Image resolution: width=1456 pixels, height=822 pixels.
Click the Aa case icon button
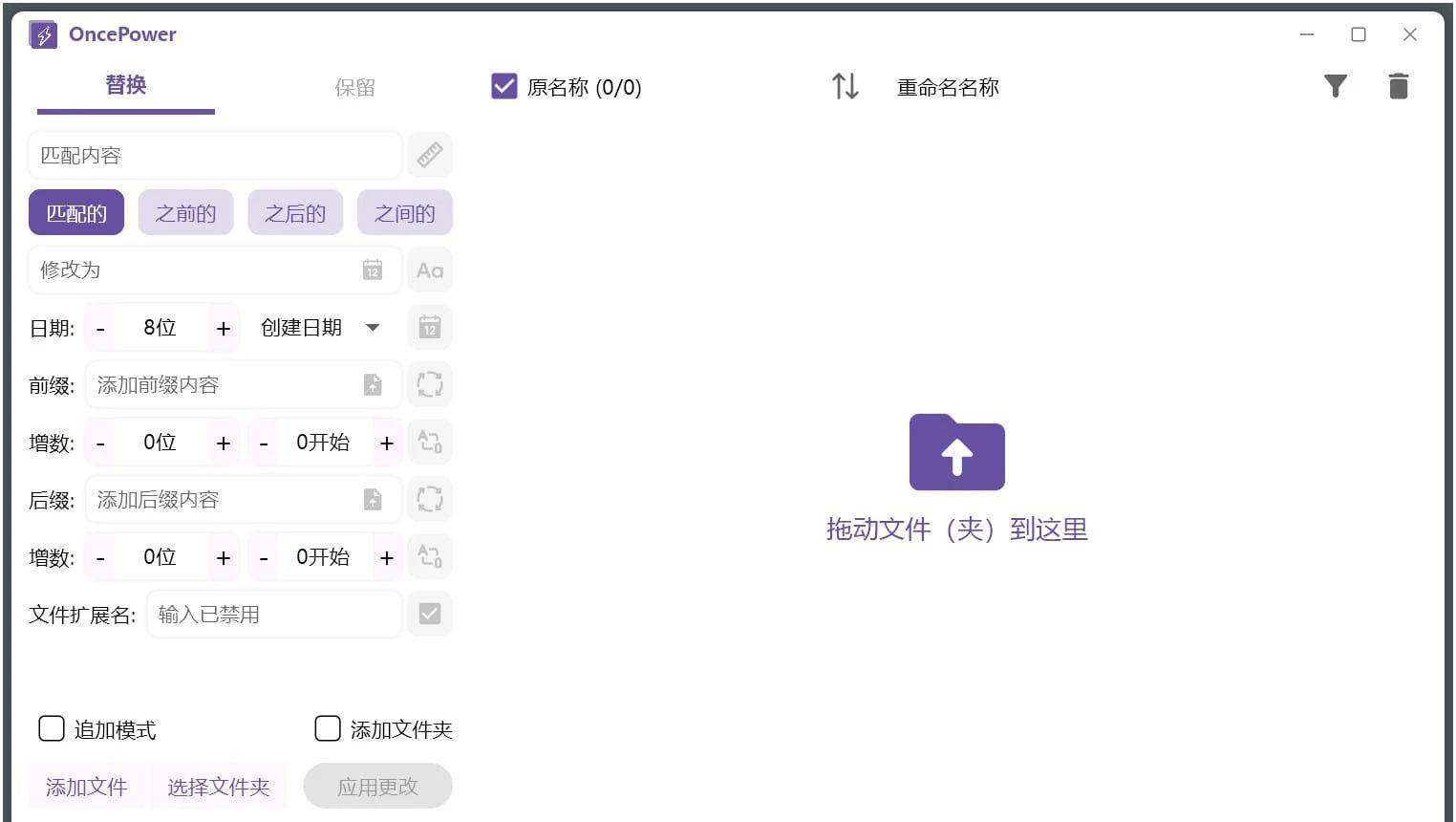pyautogui.click(x=430, y=270)
